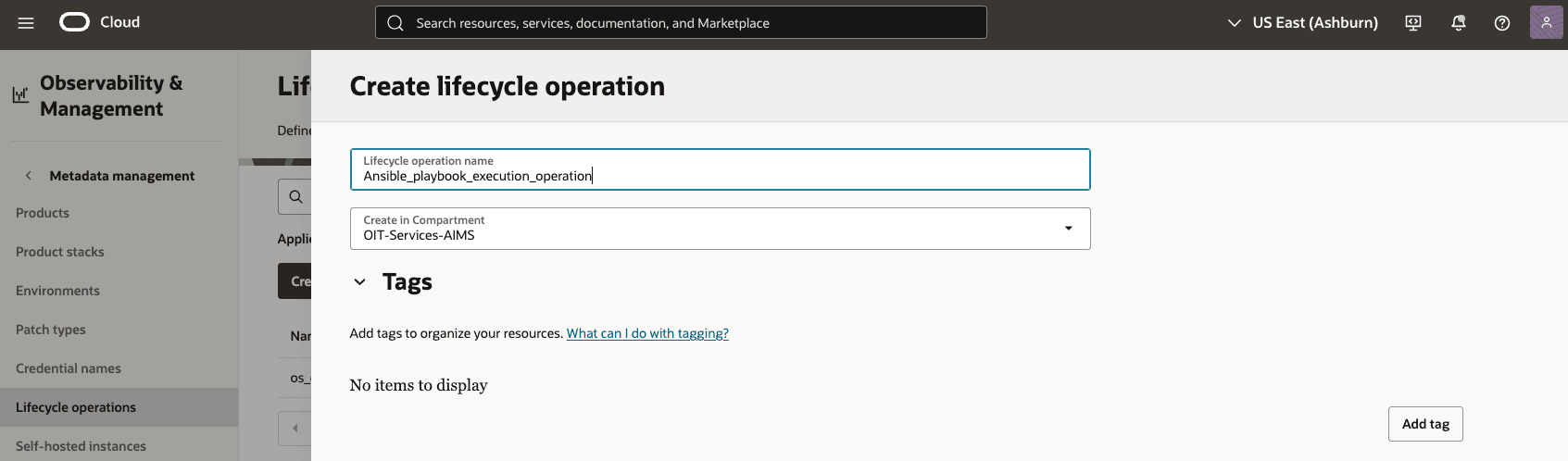This screenshot has height=461, width=1568.
Task: Click the Observability & Management heading
Action: 111,95
